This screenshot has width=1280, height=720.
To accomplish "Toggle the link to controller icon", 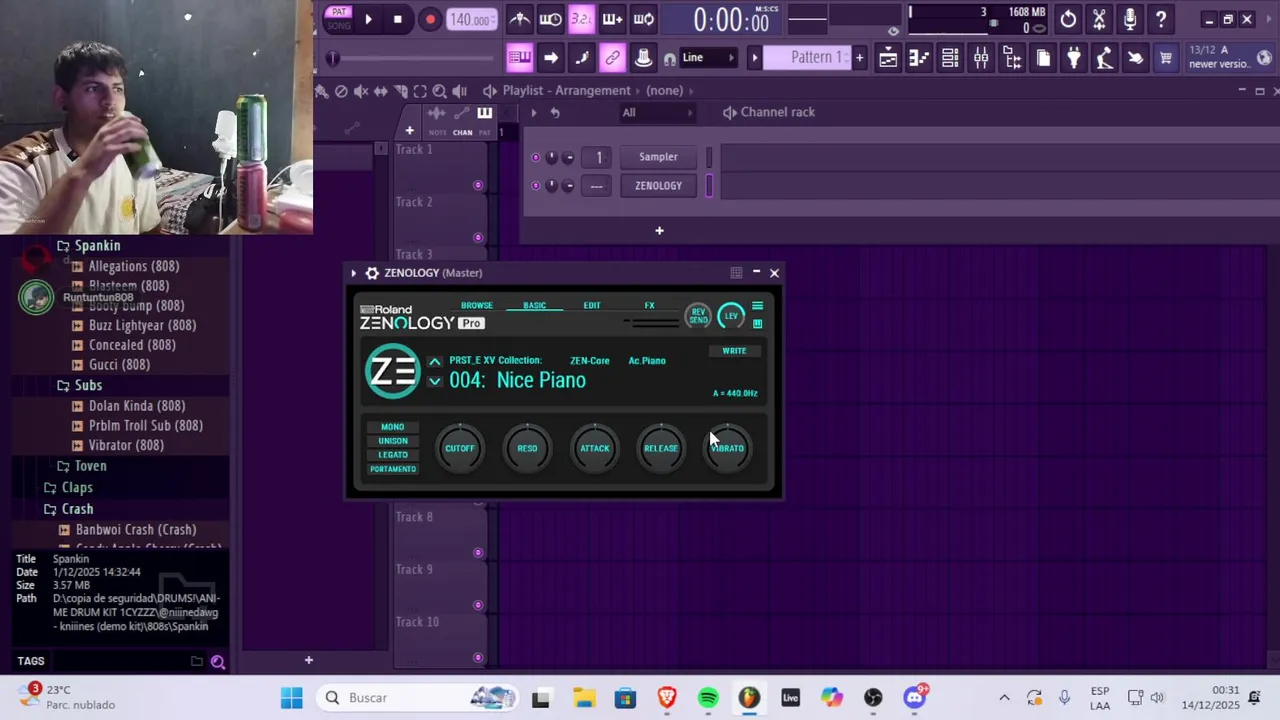I will click(612, 58).
